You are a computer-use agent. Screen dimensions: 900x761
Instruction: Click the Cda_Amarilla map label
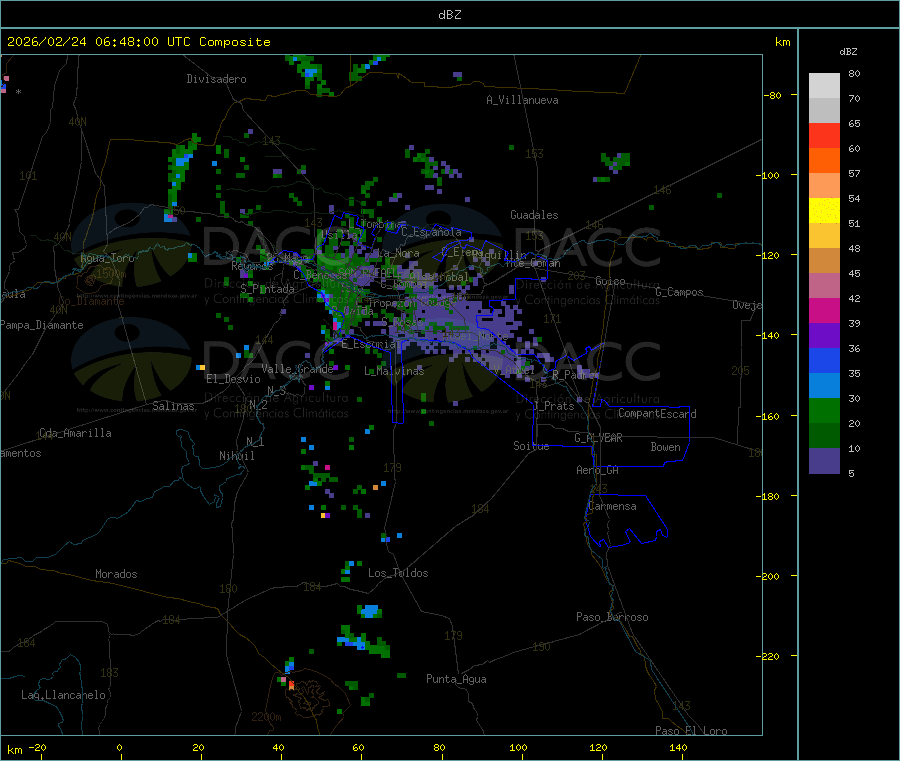point(75,433)
